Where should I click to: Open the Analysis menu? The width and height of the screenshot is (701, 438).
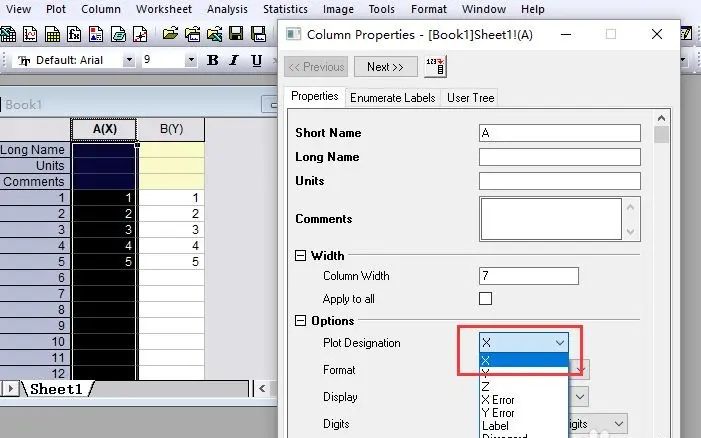click(x=227, y=9)
